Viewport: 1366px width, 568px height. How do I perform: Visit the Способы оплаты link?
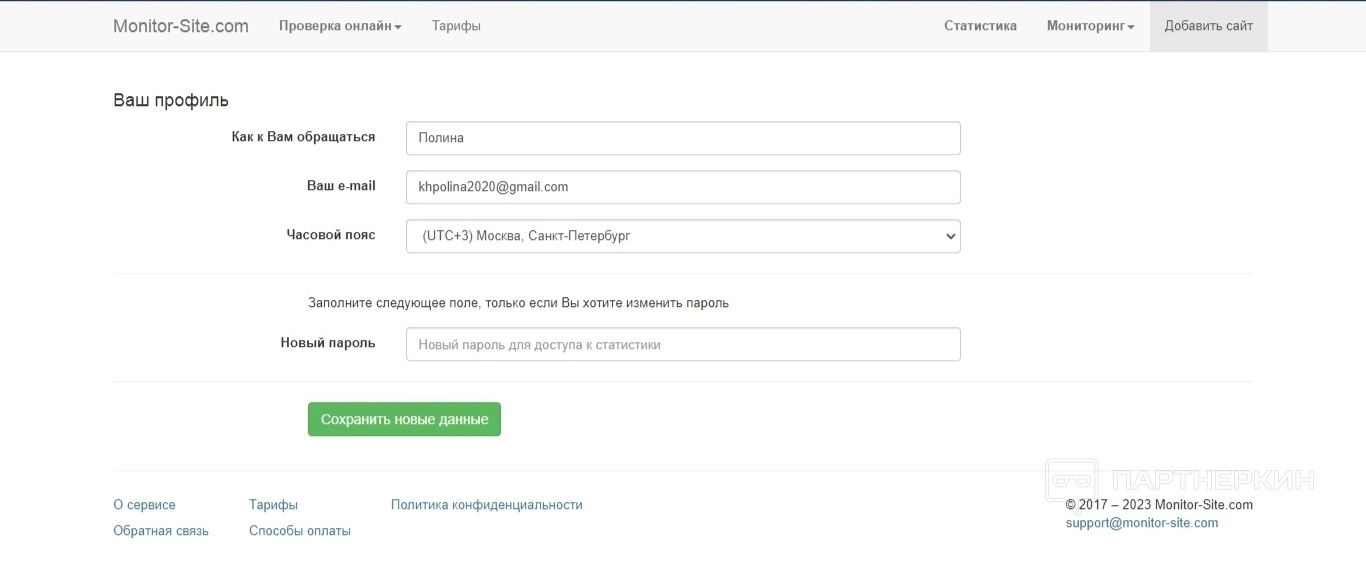300,531
